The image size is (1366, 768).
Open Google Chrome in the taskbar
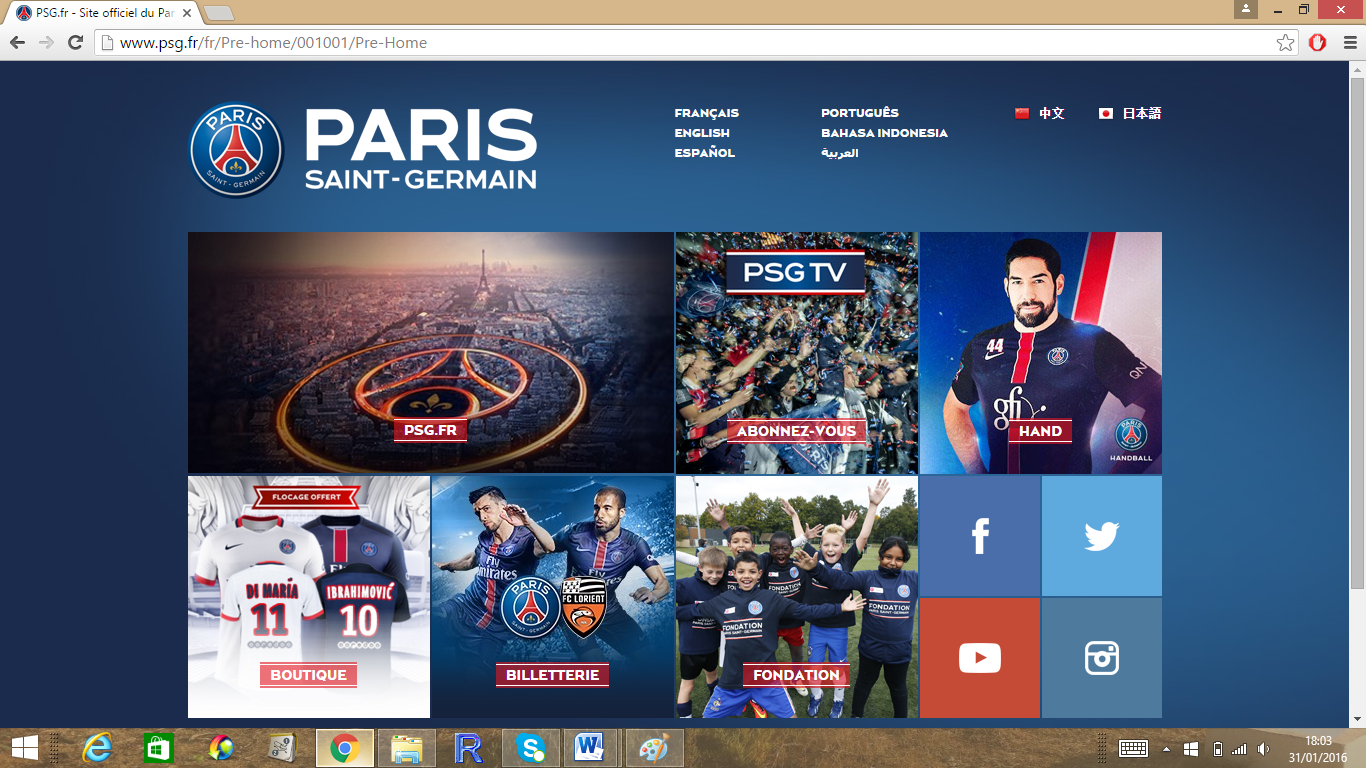(345, 748)
